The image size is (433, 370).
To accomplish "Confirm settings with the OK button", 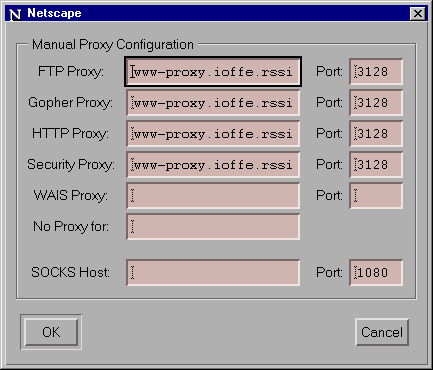I will click(x=51, y=332).
